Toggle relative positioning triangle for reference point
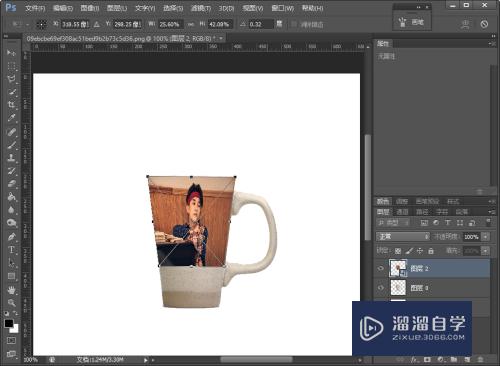The height and width of the screenshot is (366, 500). click(97, 24)
